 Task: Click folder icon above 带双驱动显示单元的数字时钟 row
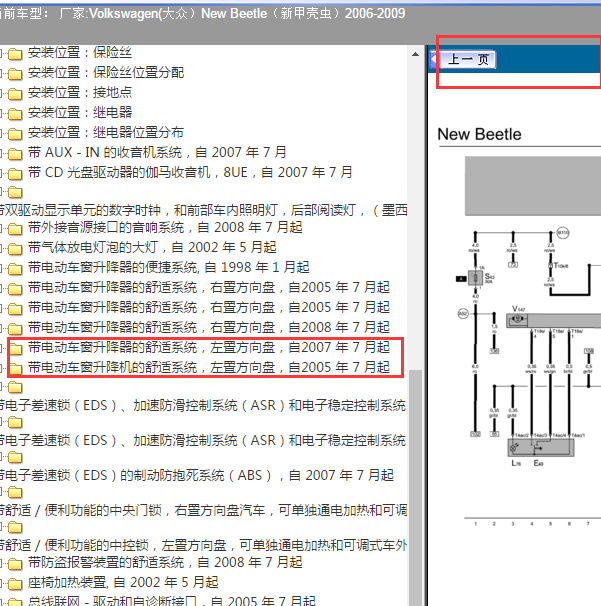point(15,192)
